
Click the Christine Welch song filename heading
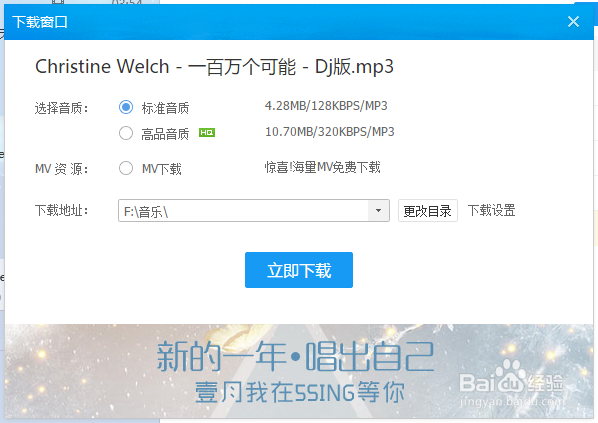tap(214, 67)
